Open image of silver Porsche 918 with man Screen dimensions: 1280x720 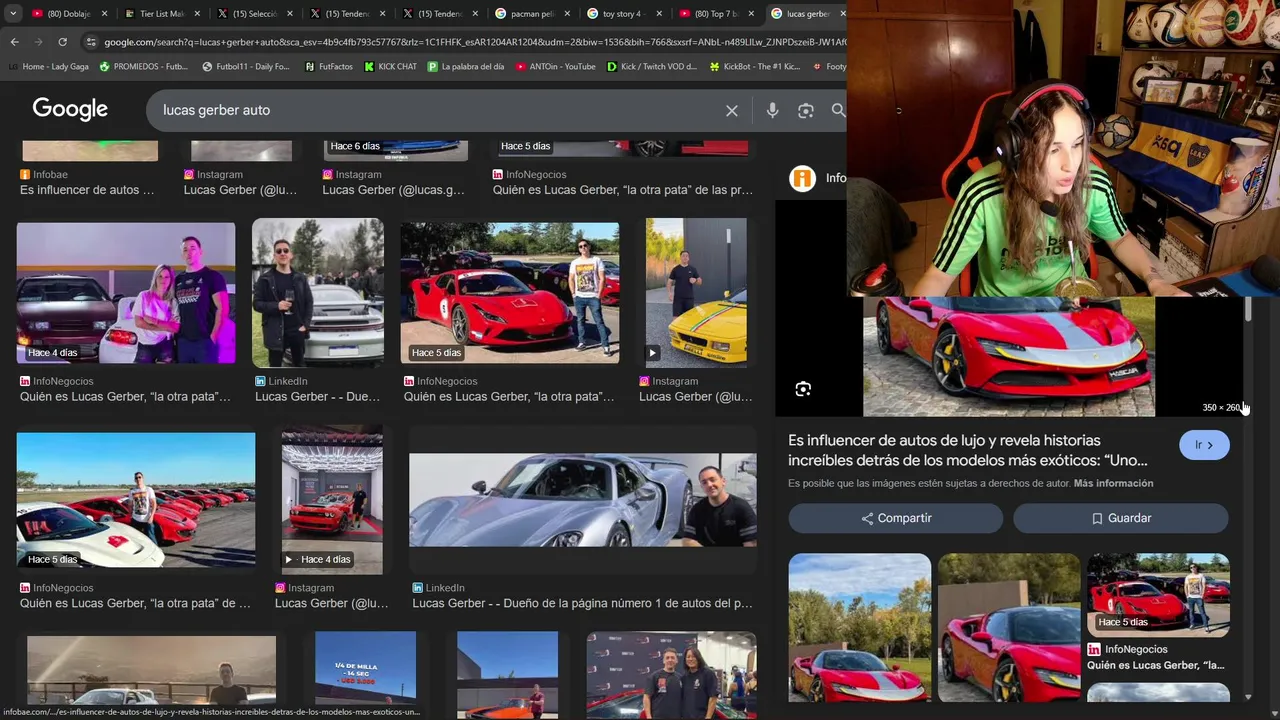click(582, 500)
